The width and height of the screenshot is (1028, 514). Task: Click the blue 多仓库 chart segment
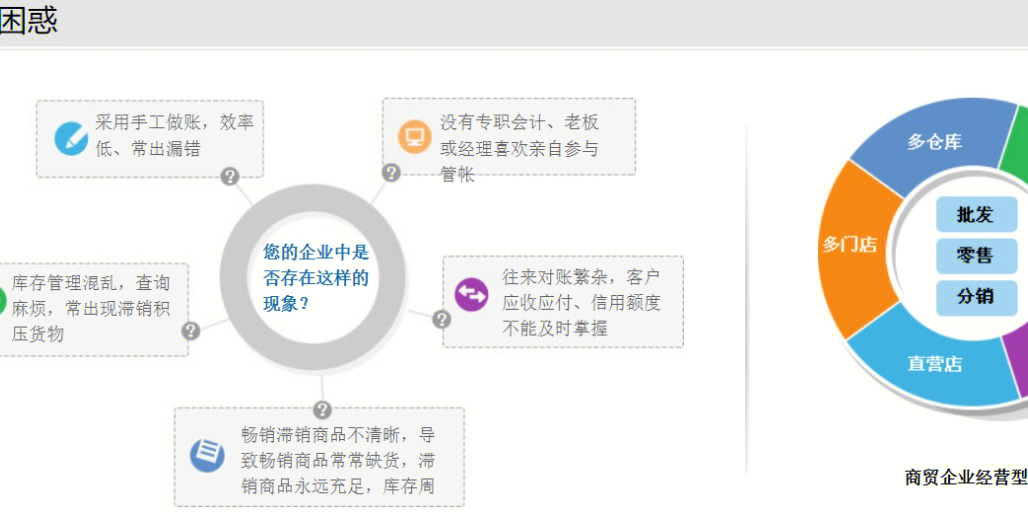934,143
